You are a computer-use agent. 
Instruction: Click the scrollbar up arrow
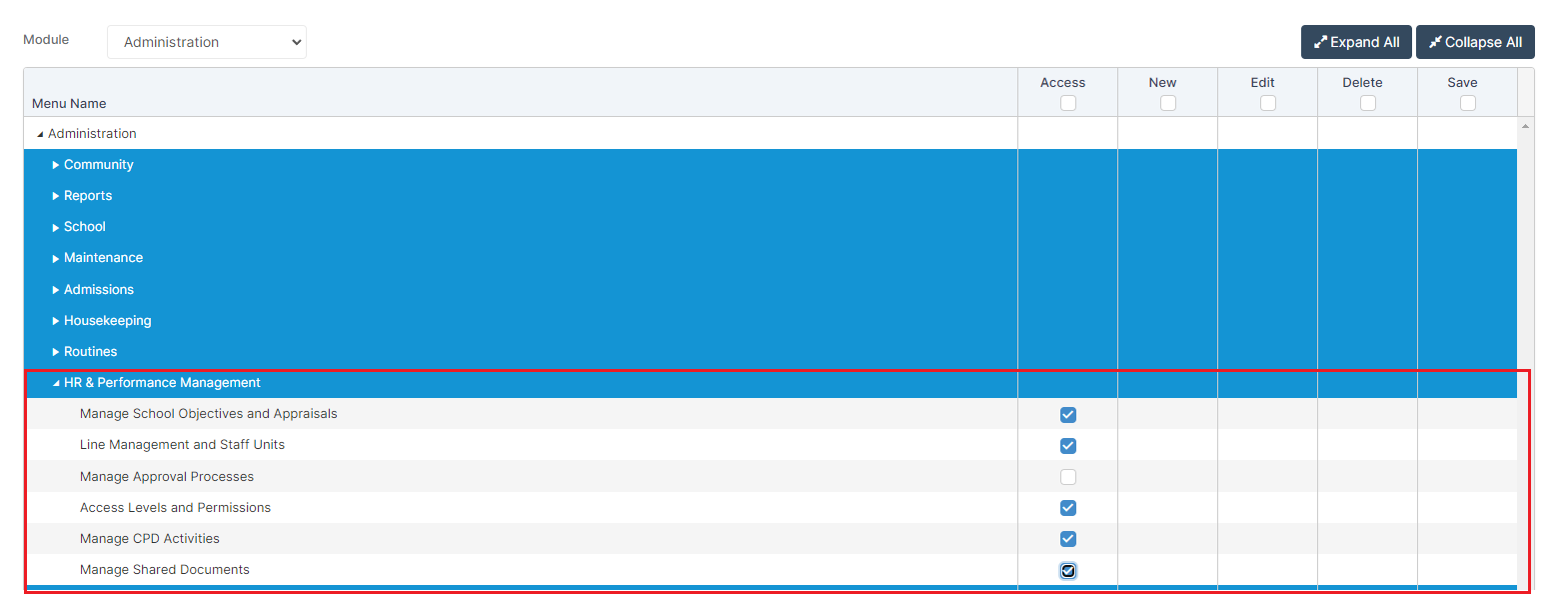pos(1525,126)
